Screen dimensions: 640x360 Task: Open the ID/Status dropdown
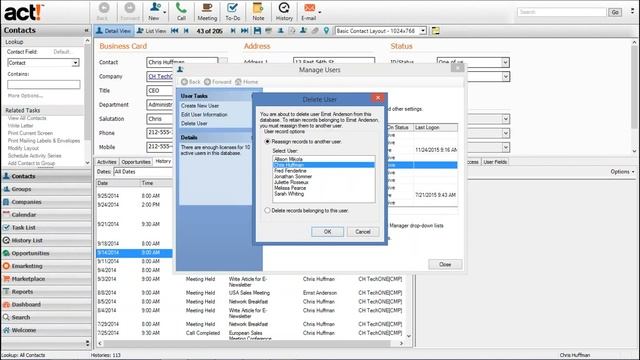pyautogui.click(x=505, y=62)
